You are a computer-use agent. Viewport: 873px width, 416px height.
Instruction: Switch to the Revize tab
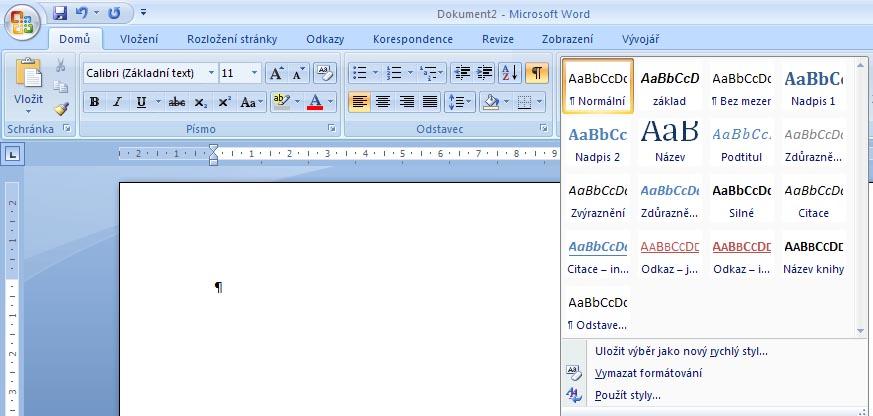498,40
